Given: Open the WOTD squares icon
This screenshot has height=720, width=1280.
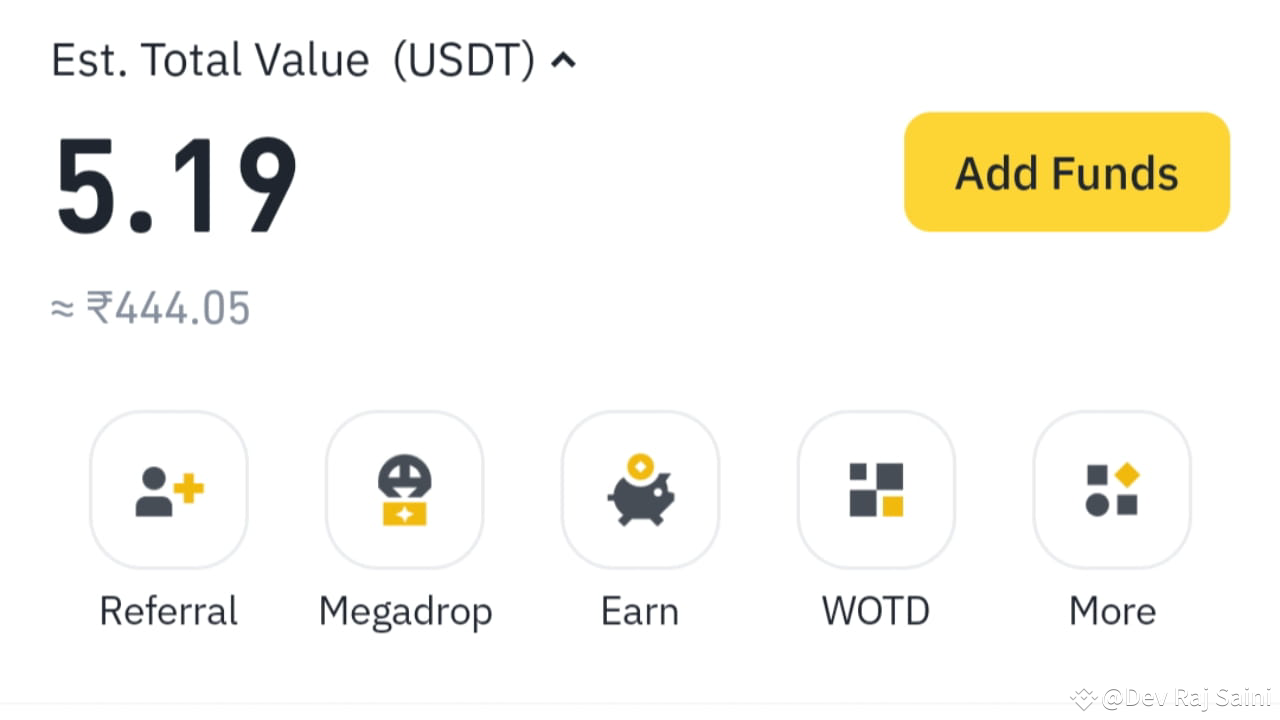Looking at the screenshot, I should click(876, 490).
